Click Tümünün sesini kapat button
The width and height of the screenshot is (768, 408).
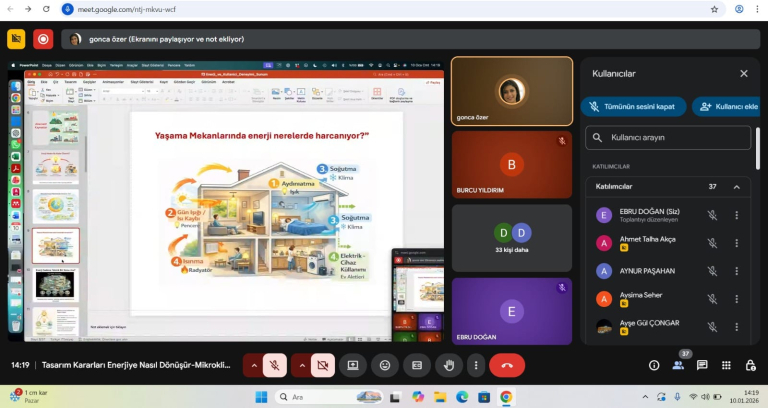pyautogui.click(x=631, y=106)
